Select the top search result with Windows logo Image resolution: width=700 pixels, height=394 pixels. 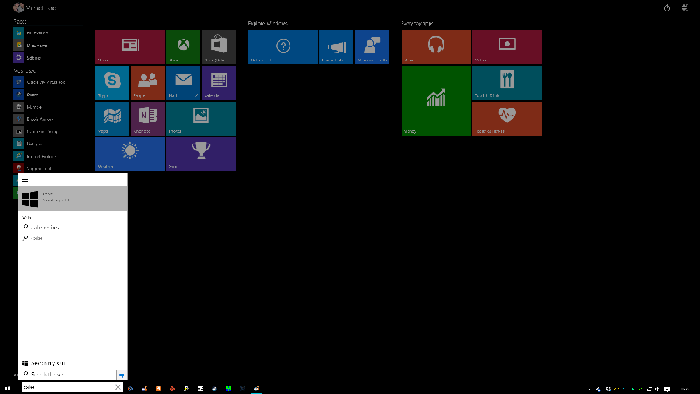(x=73, y=198)
